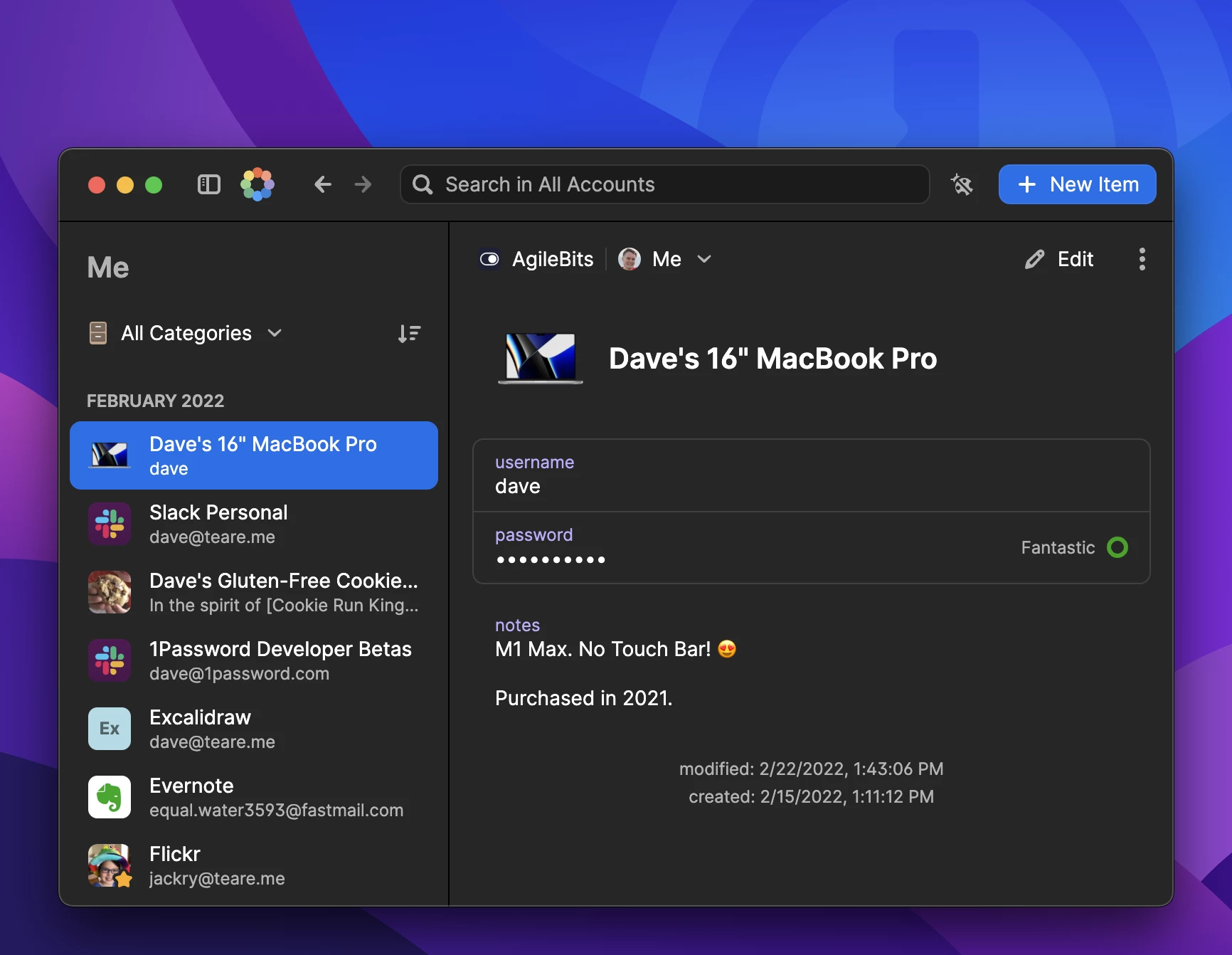Click the Excalidraw Ex icon
The width and height of the screenshot is (1232, 955).
coord(110,729)
